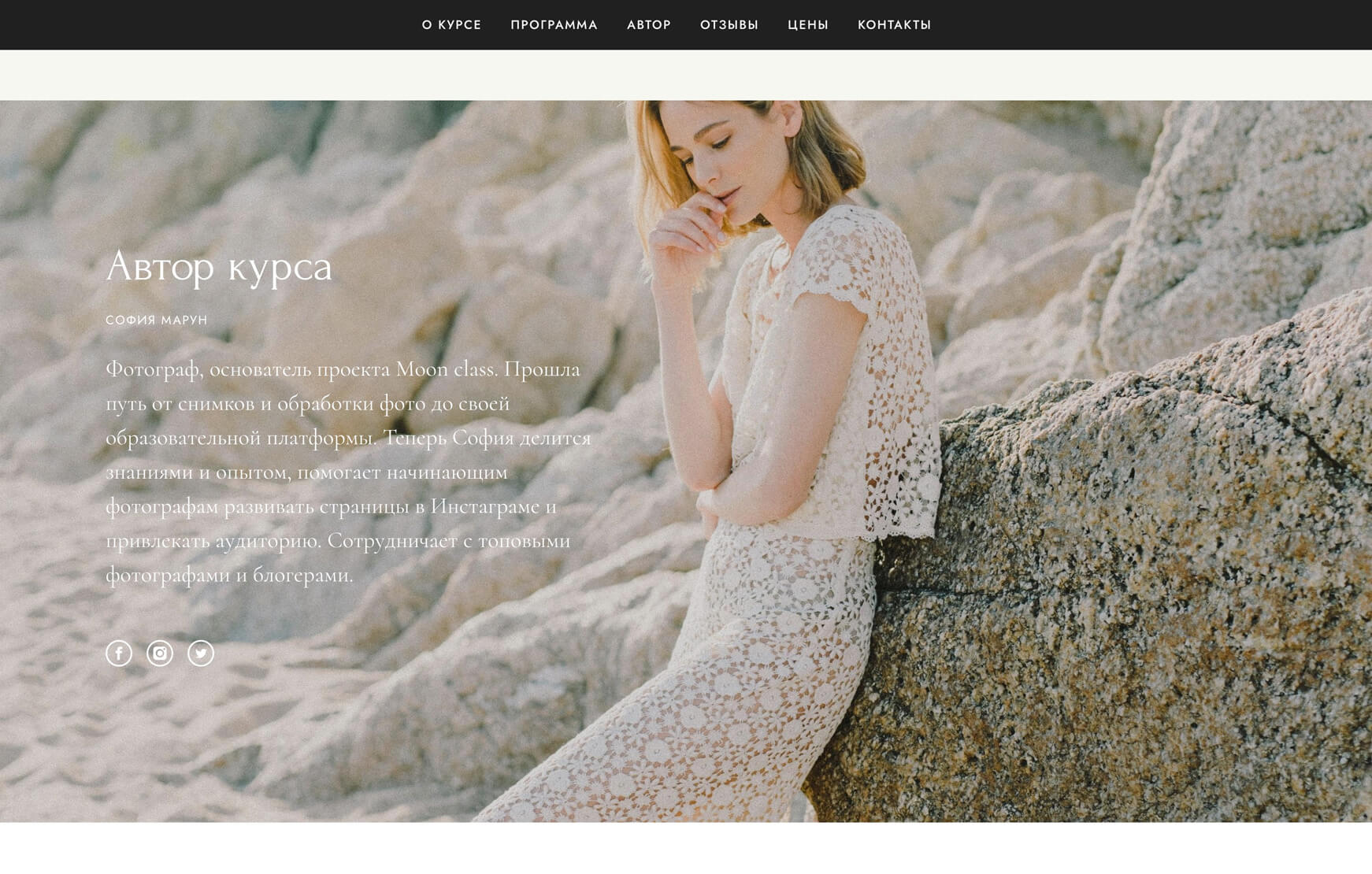Jump to the ОТЗЫВЫ section

point(729,25)
